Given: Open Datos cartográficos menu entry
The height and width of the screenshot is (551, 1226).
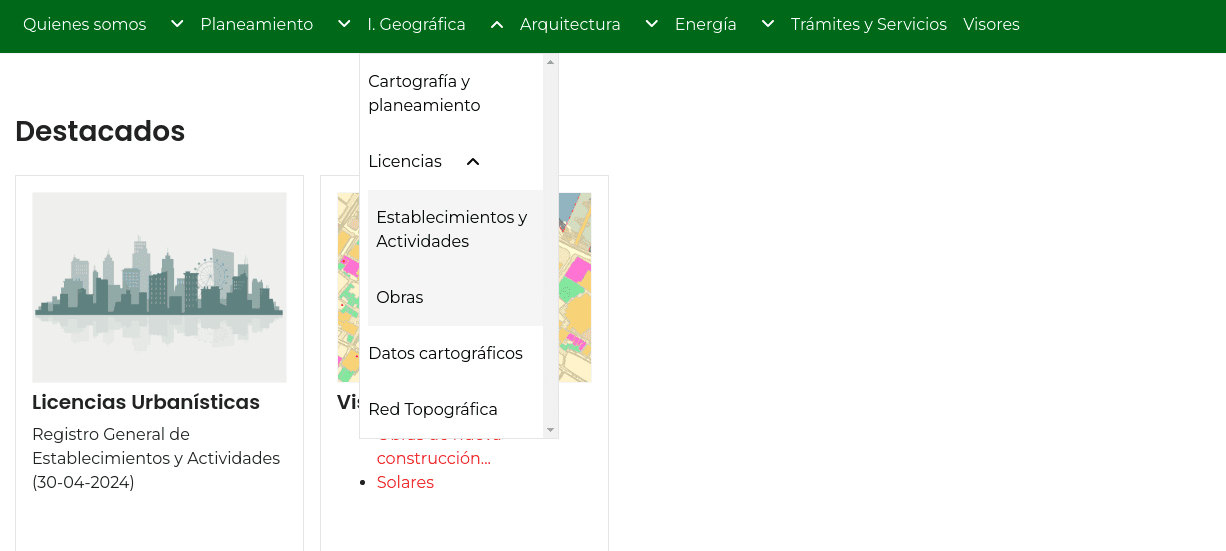Looking at the screenshot, I should pyautogui.click(x=445, y=353).
